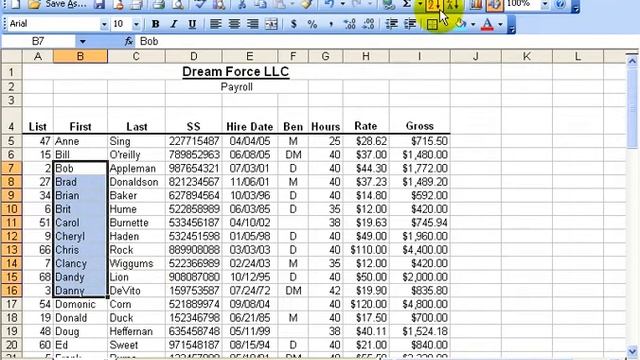
Task: Select column H header
Action: point(366,56)
